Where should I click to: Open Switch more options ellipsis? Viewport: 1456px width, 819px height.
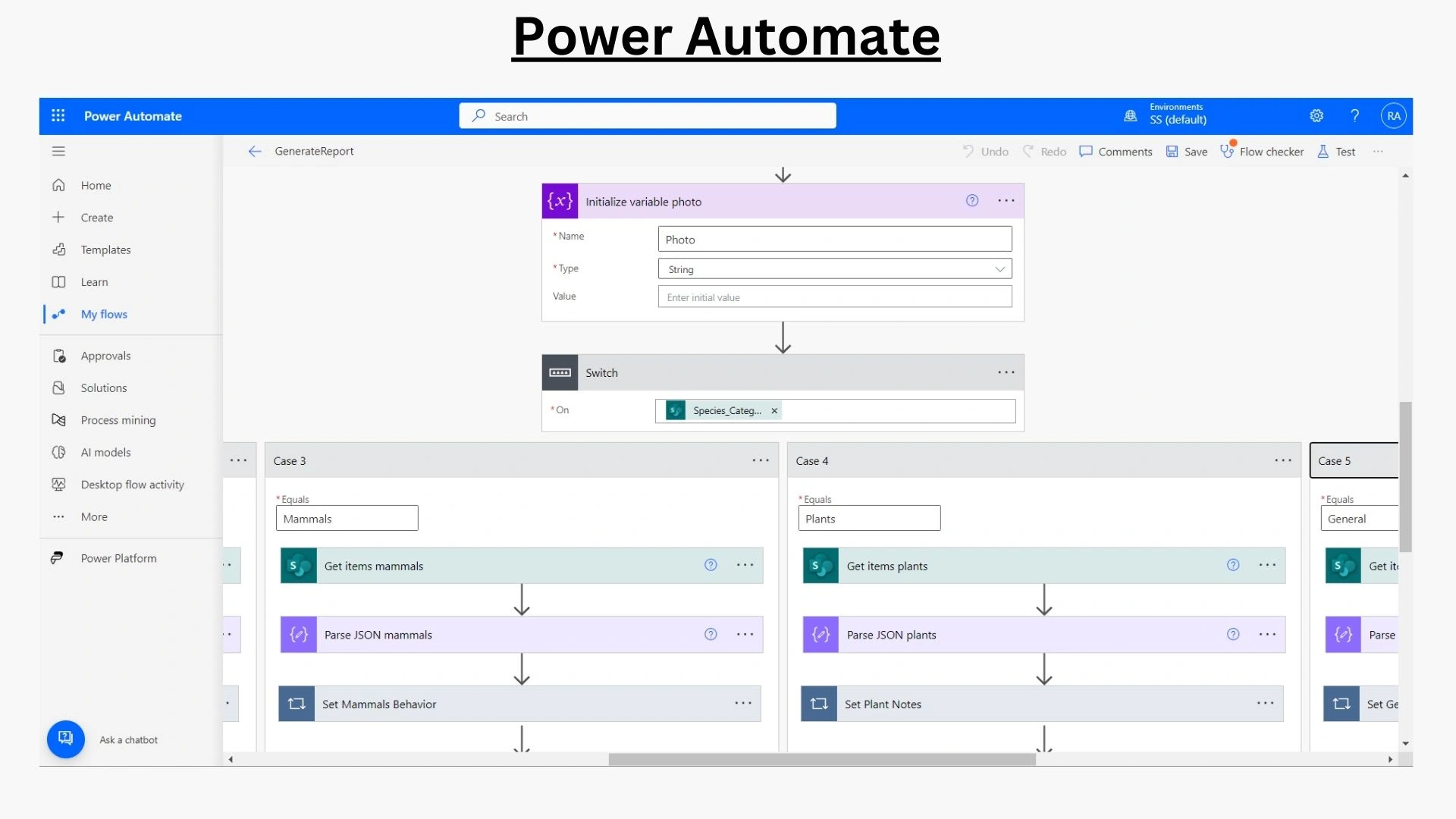(1006, 372)
